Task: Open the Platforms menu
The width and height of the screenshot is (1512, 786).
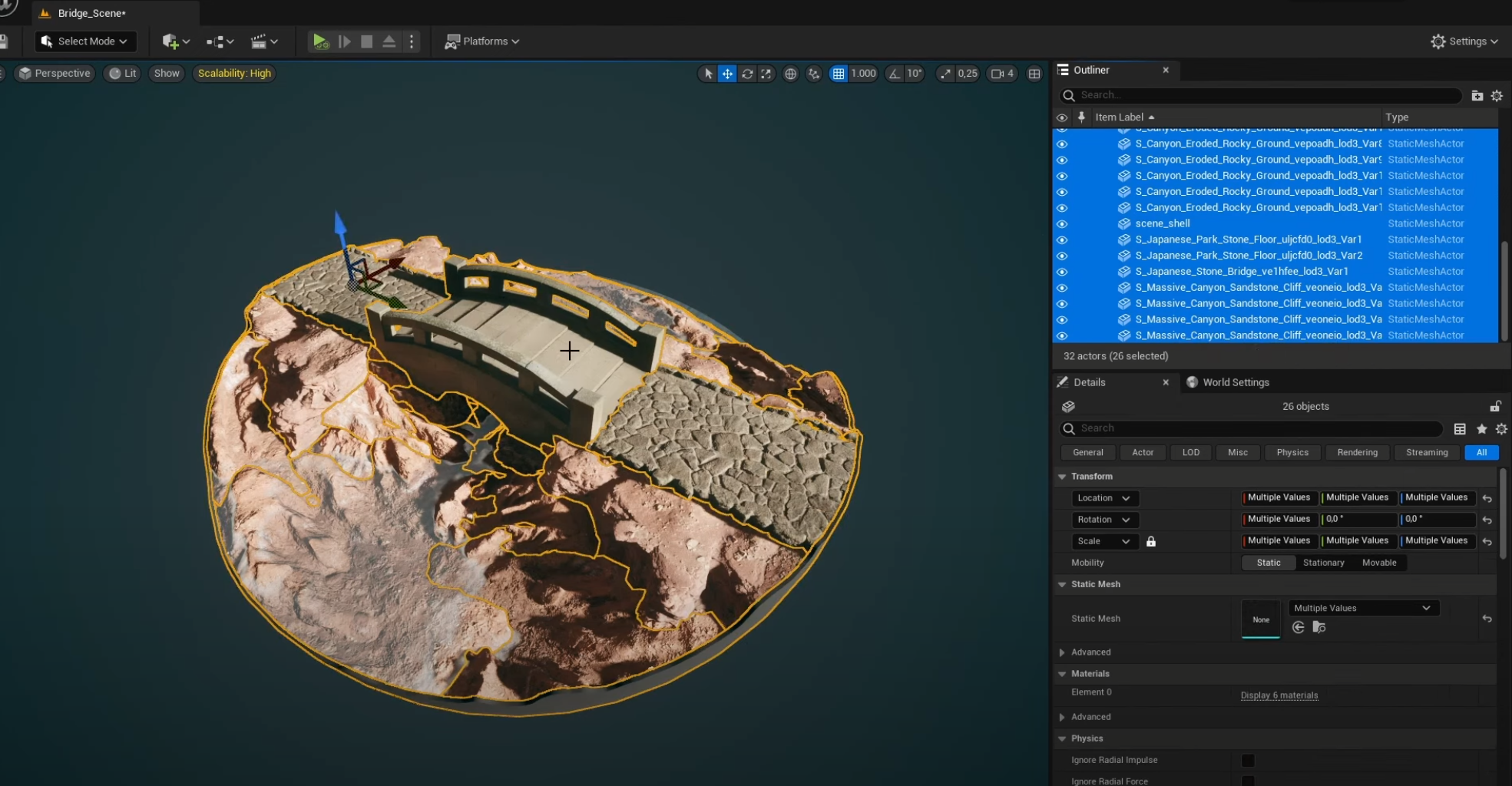Action: pos(482,41)
